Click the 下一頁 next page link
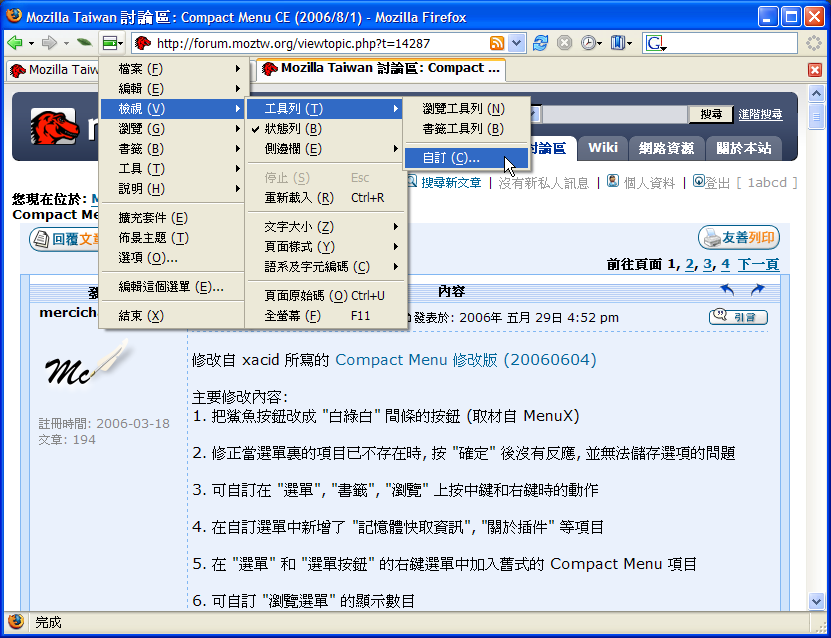This screenshot has width=831, height=638. 758,264
